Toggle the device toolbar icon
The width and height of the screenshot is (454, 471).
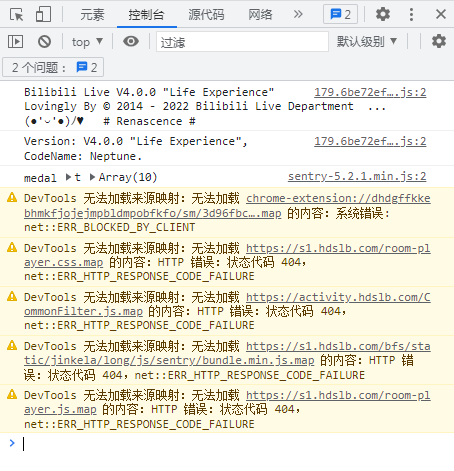[43, 14]
